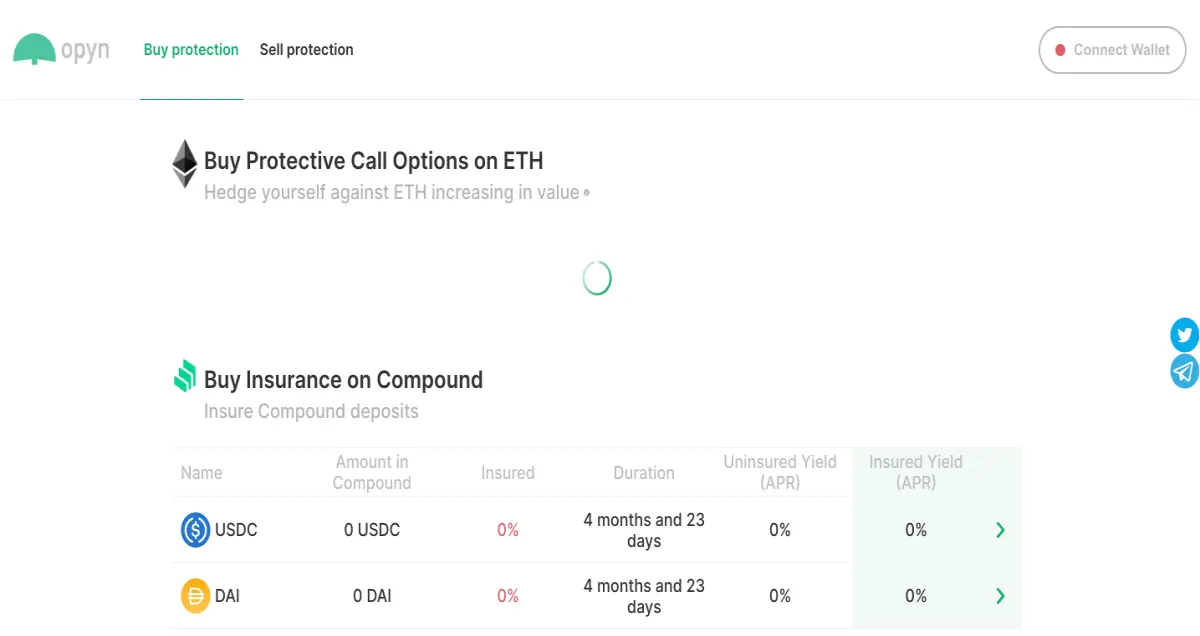This screenshot has height=636, width=1200.
Task: Open the Telegram icon
Action: pyautogui.click(x=1185, y=371)
